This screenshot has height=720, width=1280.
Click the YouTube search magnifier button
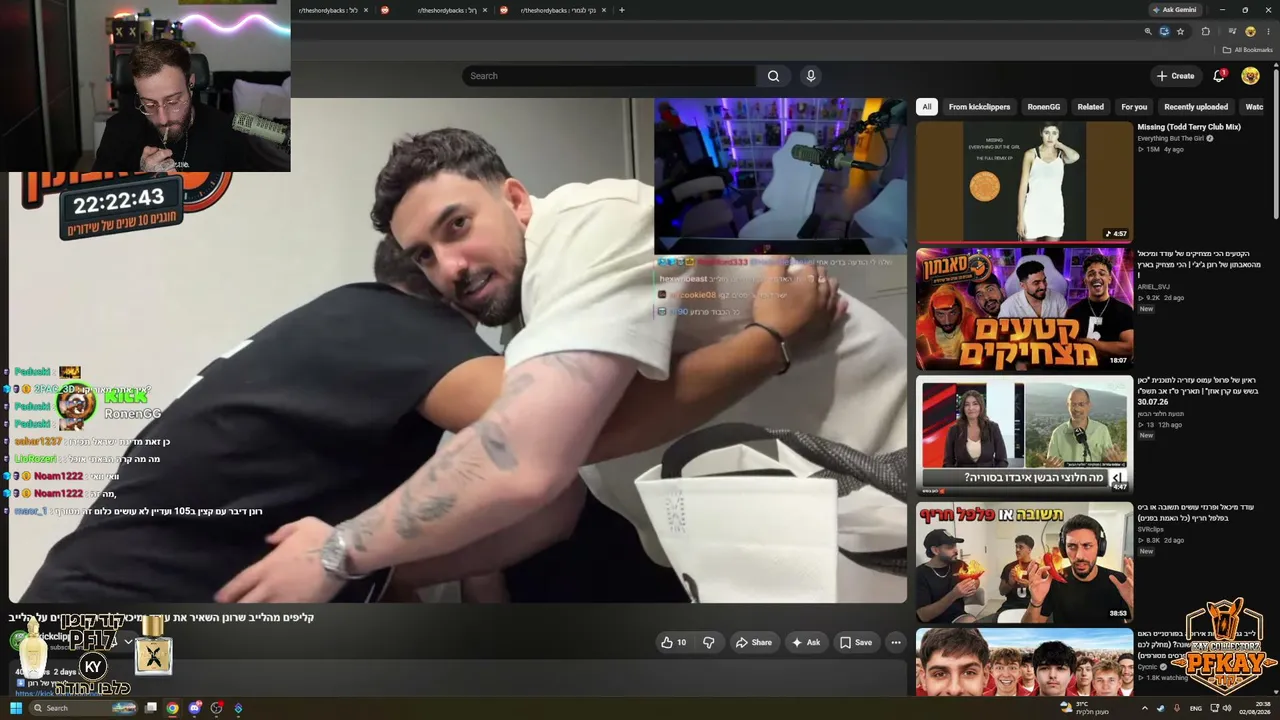coord(773,76)
